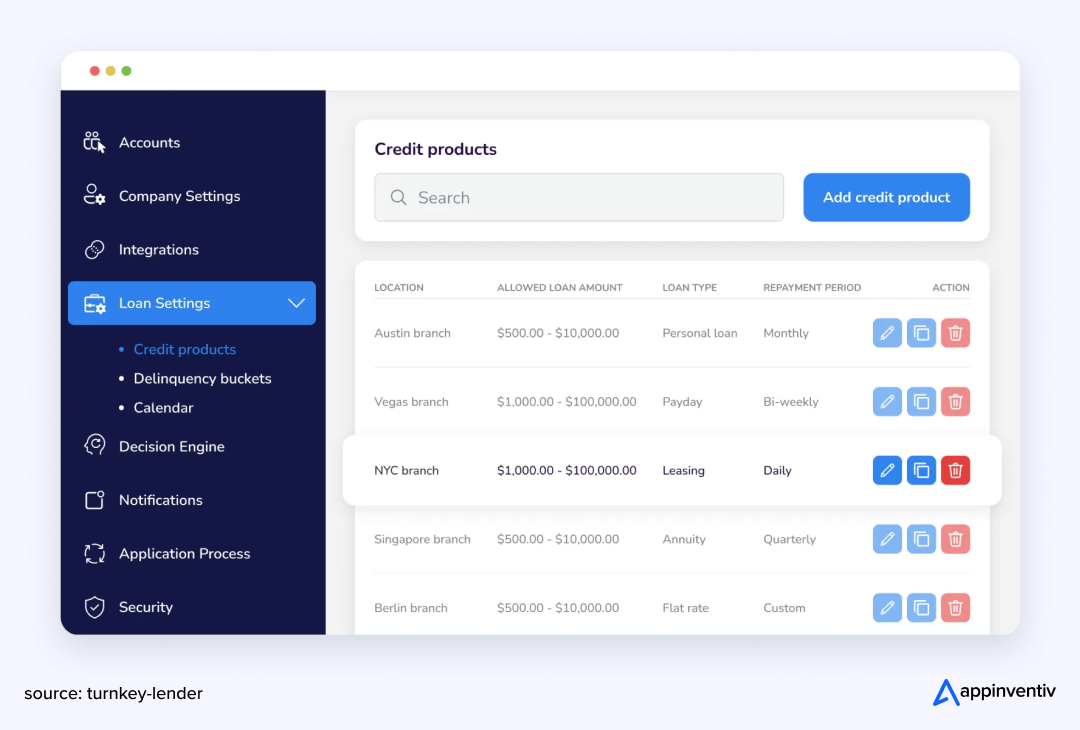Delete the Berlin branch row
The width and height of the screenshot is (1080, 730).
[x=955, y=608]
